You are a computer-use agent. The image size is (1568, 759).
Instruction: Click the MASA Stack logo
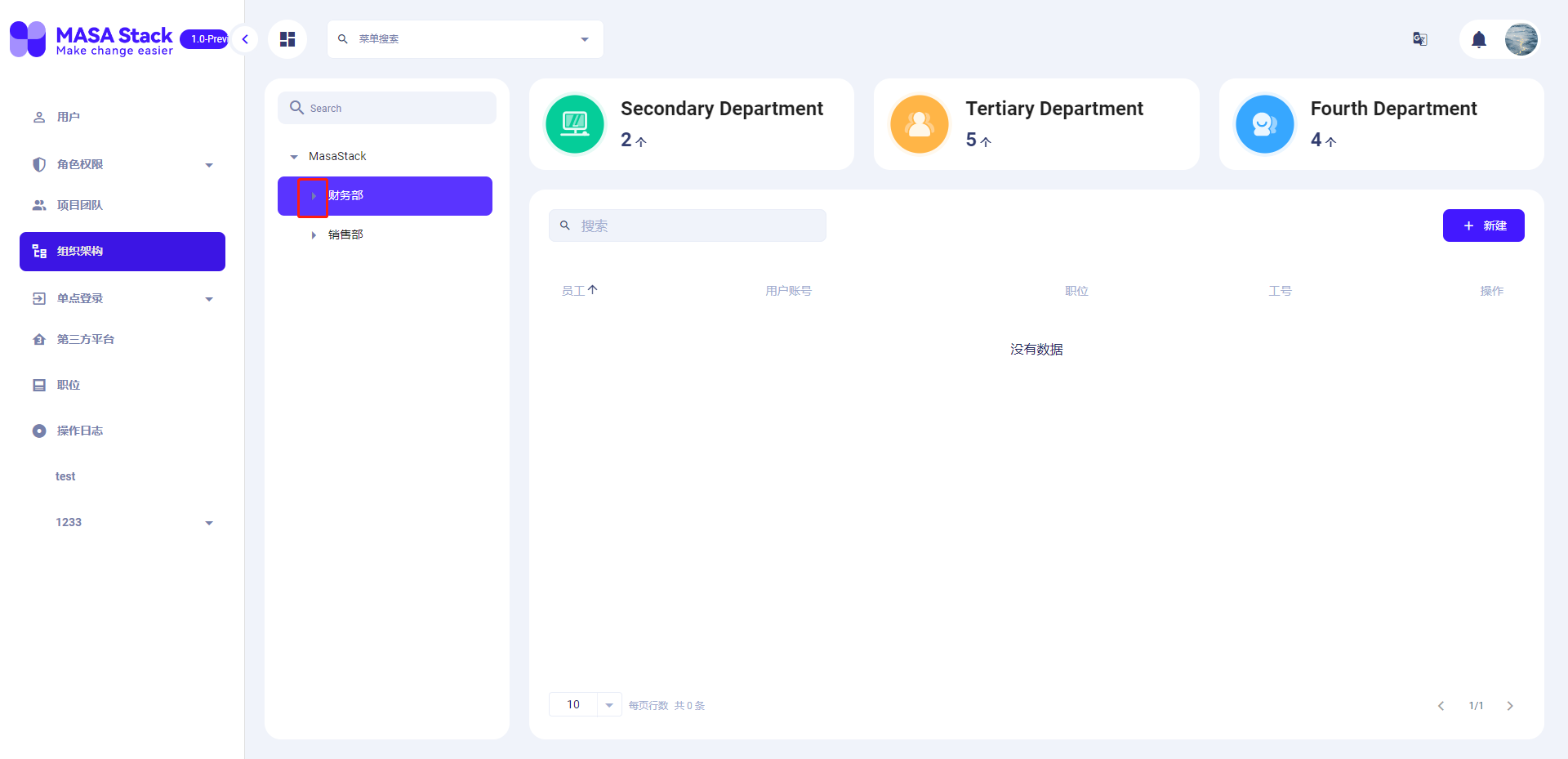(x=91, y=39)
